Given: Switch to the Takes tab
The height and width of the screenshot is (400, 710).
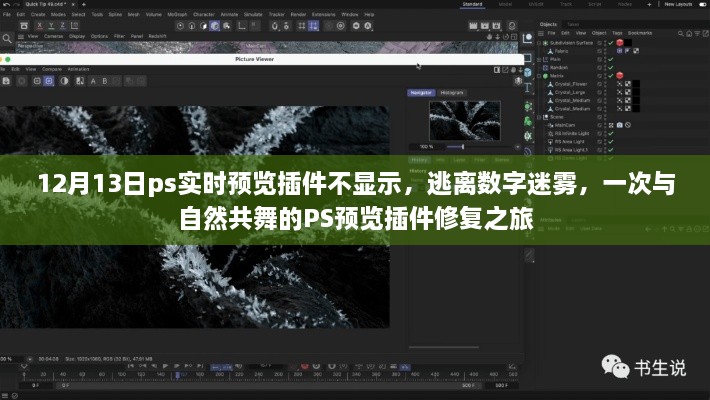Looking at the screenshot, I should tap(573, 24).
